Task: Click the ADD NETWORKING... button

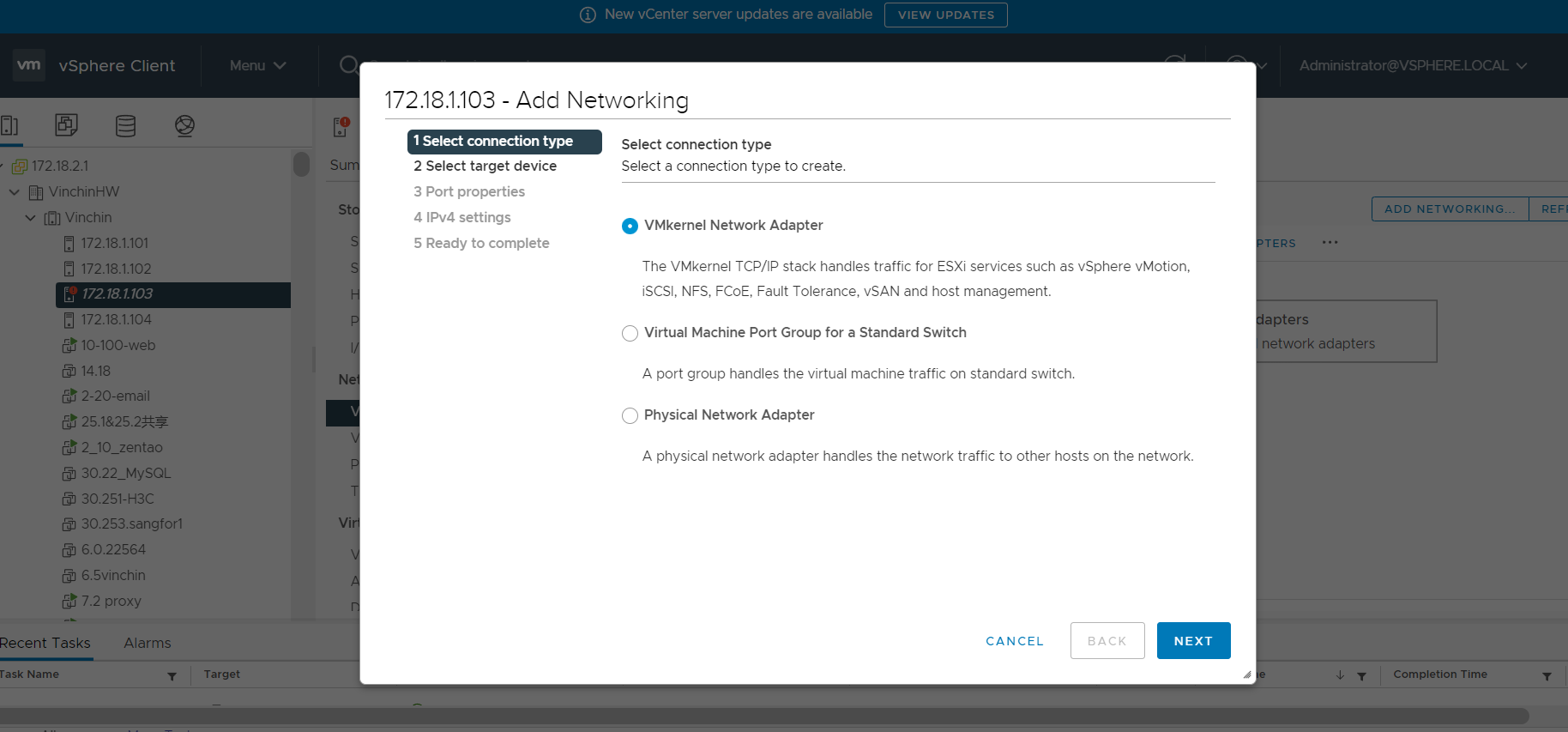Action: pyautogui.click(x=1450, y=209)
